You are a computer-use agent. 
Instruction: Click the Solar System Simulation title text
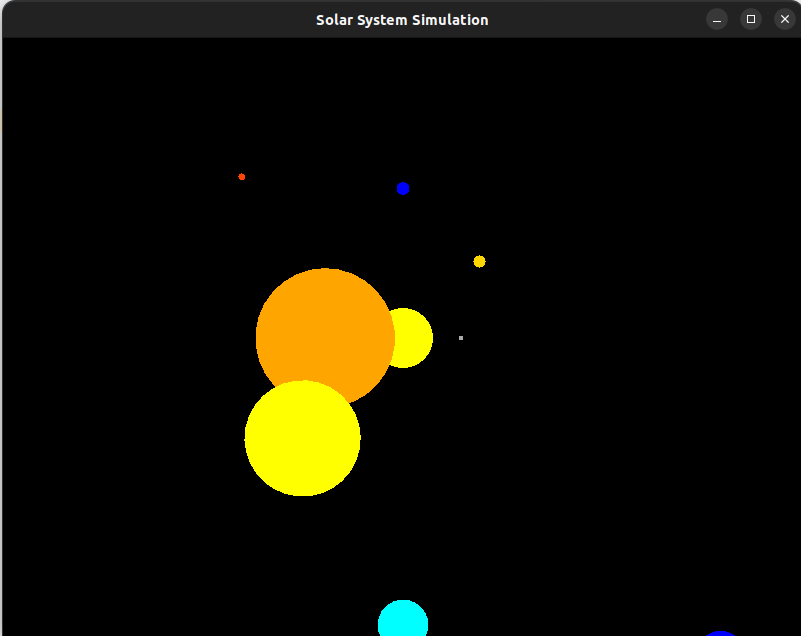click(x=402, y=20)
